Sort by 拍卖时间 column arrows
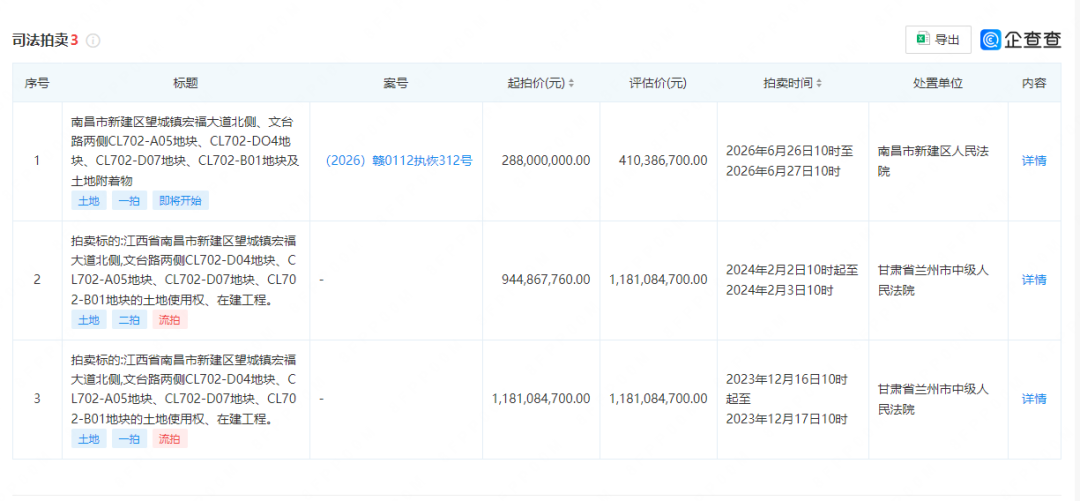Image resolution: width=1080 pixels, height=501 pixels. click(x=818, y=83)
